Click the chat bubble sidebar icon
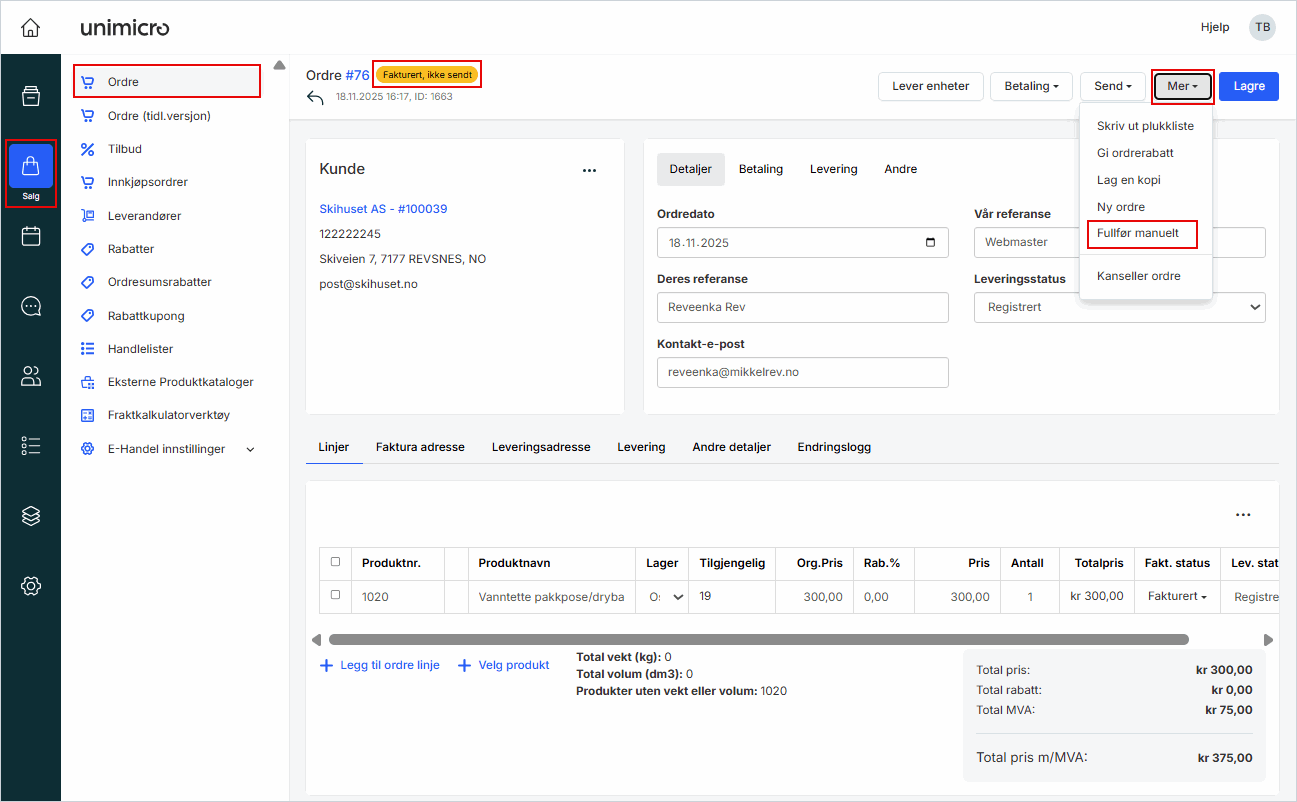 coord(31,307)
